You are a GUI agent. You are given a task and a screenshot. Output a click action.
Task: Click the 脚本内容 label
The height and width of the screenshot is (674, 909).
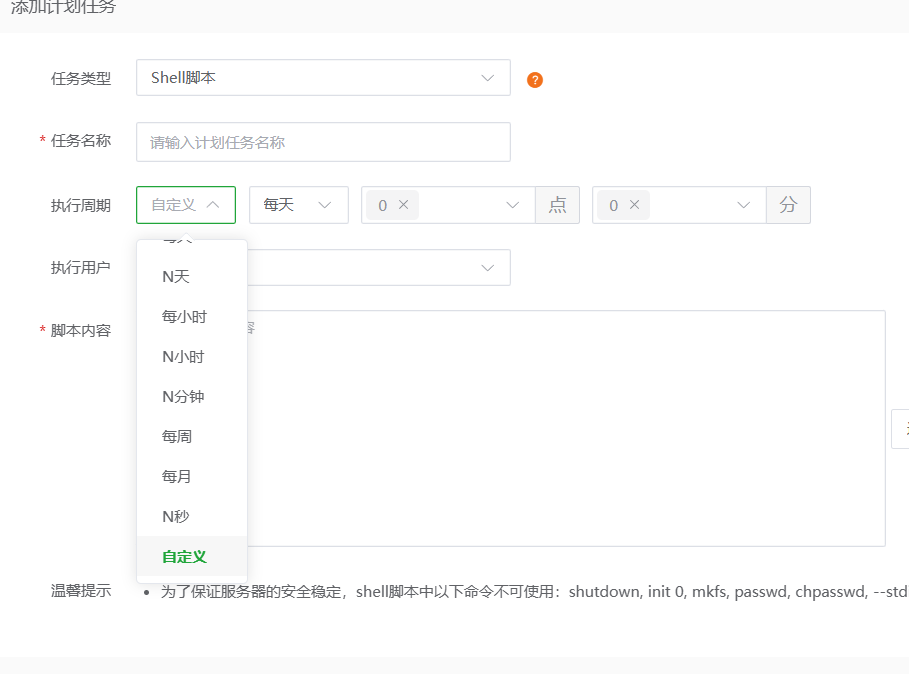(81, 330)
